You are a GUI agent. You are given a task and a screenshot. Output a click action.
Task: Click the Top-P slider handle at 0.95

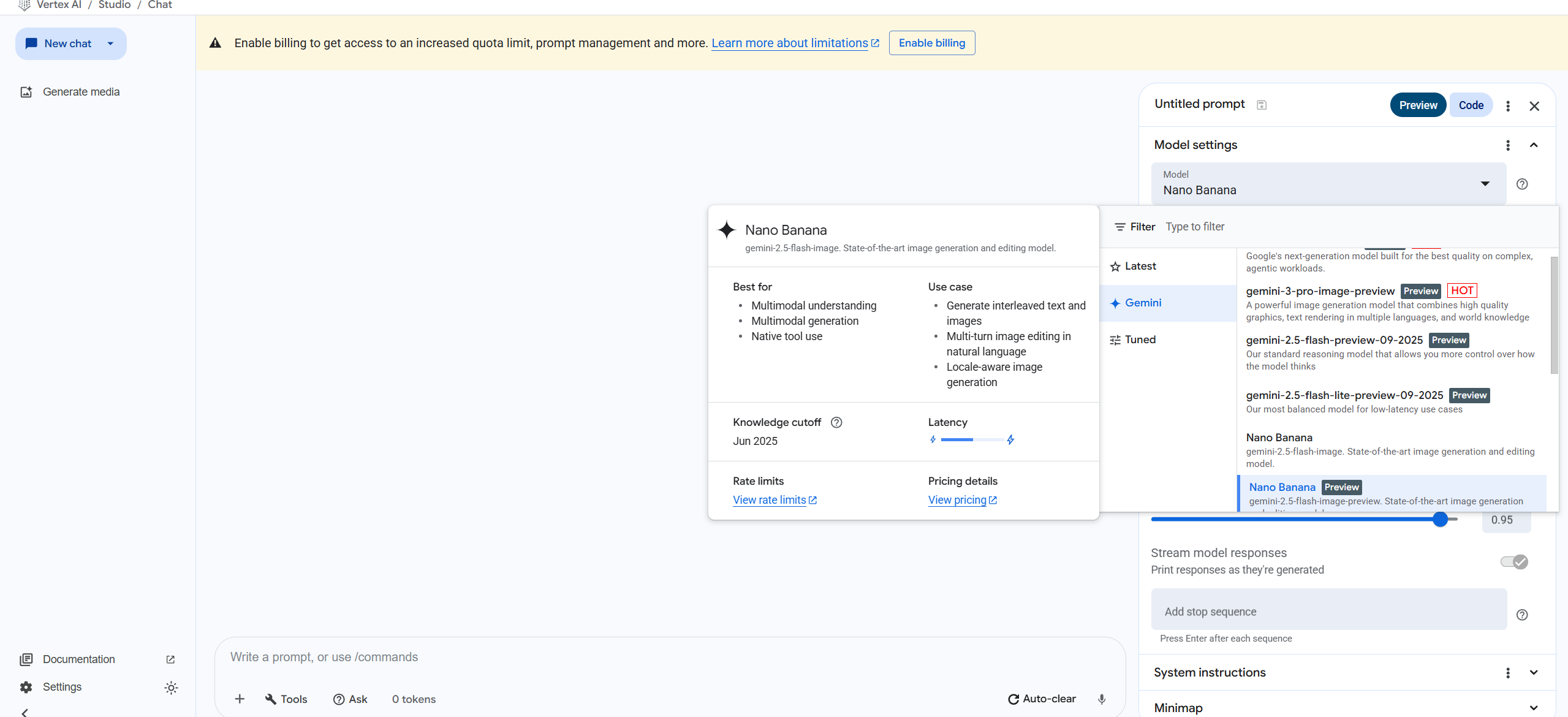(1441, 520)
